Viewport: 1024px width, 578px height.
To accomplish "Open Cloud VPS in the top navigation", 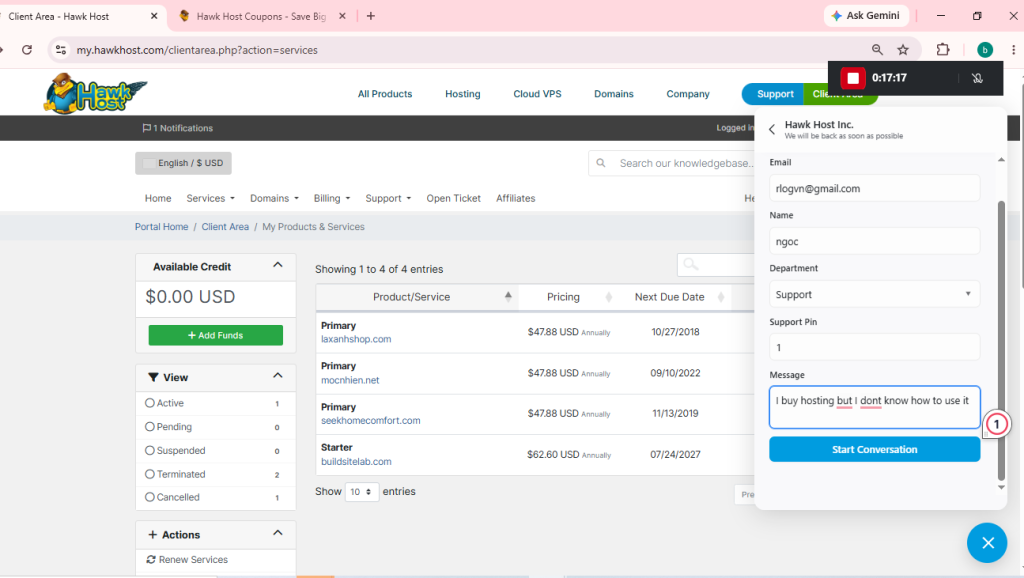I will (537, 94).
